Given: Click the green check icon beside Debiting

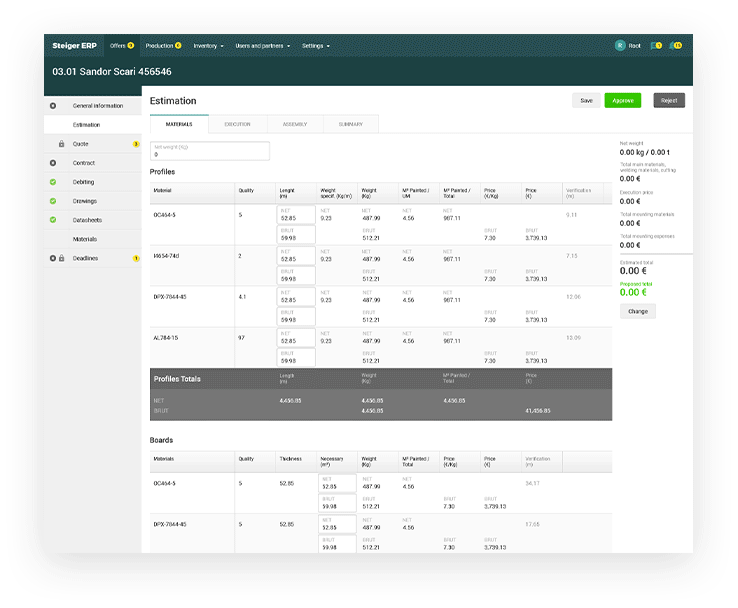Looking at the screenshot, I should coord(52,182).
